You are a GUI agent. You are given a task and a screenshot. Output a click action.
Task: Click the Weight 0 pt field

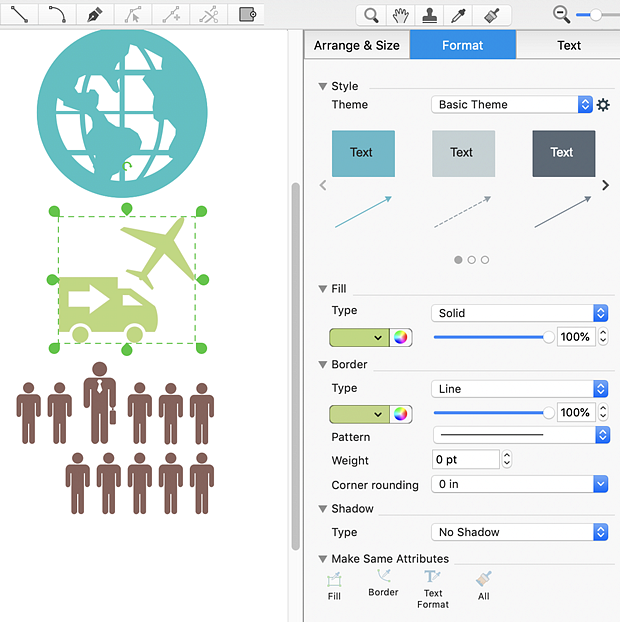465,459
